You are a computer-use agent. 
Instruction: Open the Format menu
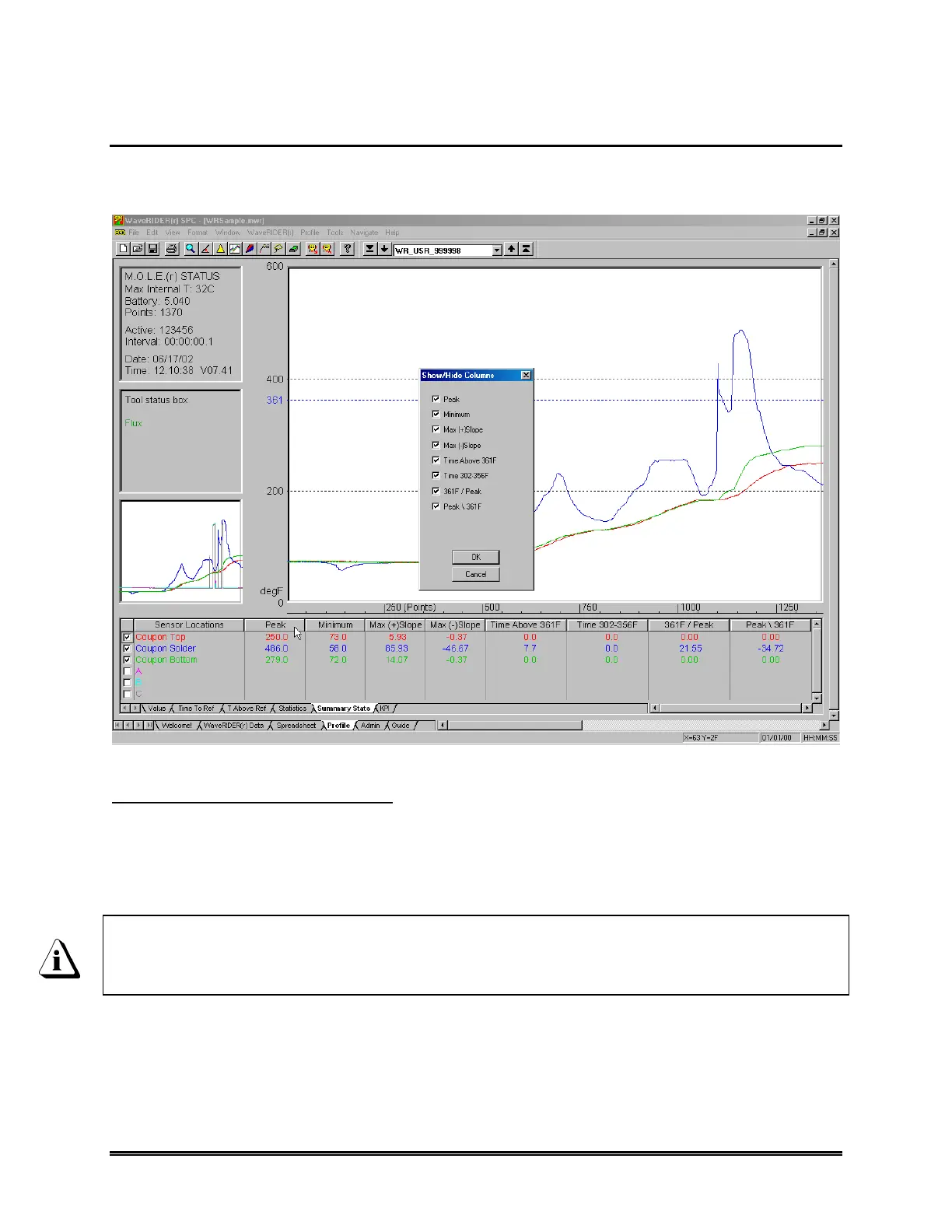[198, 233]
